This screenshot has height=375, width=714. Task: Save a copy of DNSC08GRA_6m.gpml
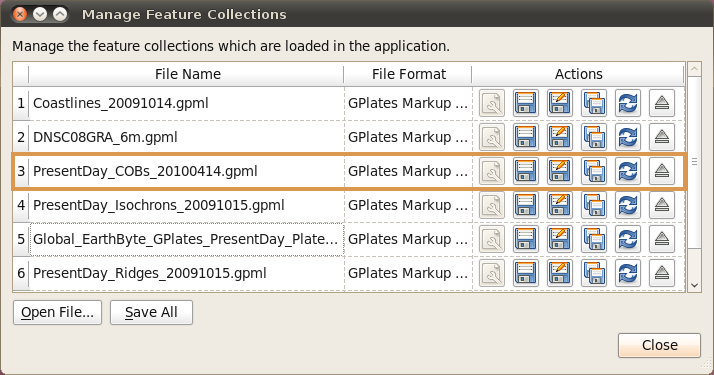(594, 137)
